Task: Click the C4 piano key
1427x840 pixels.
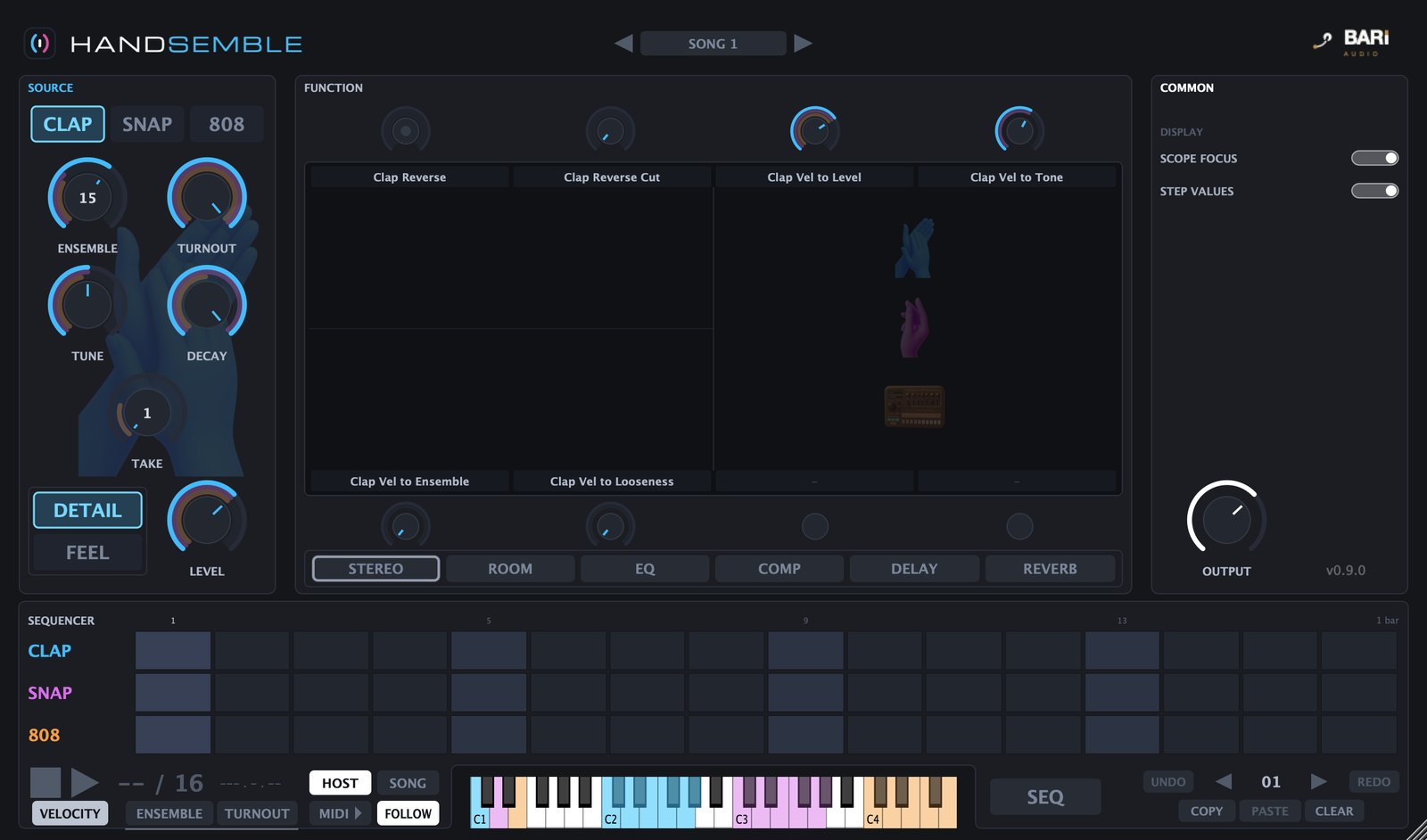Action: [x=872, y=819]
